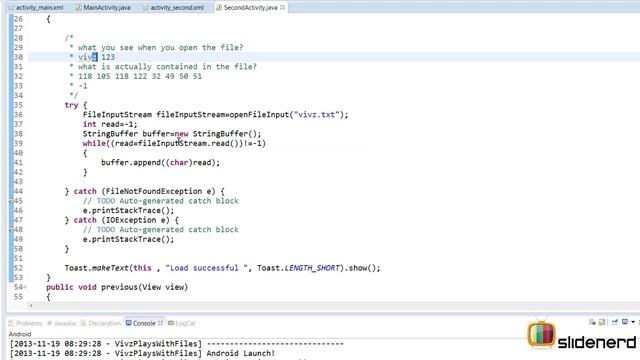Click the horizontal scrollbar left arrow
The width and height of the screenshot is (640, 360).
coord(31,305)
